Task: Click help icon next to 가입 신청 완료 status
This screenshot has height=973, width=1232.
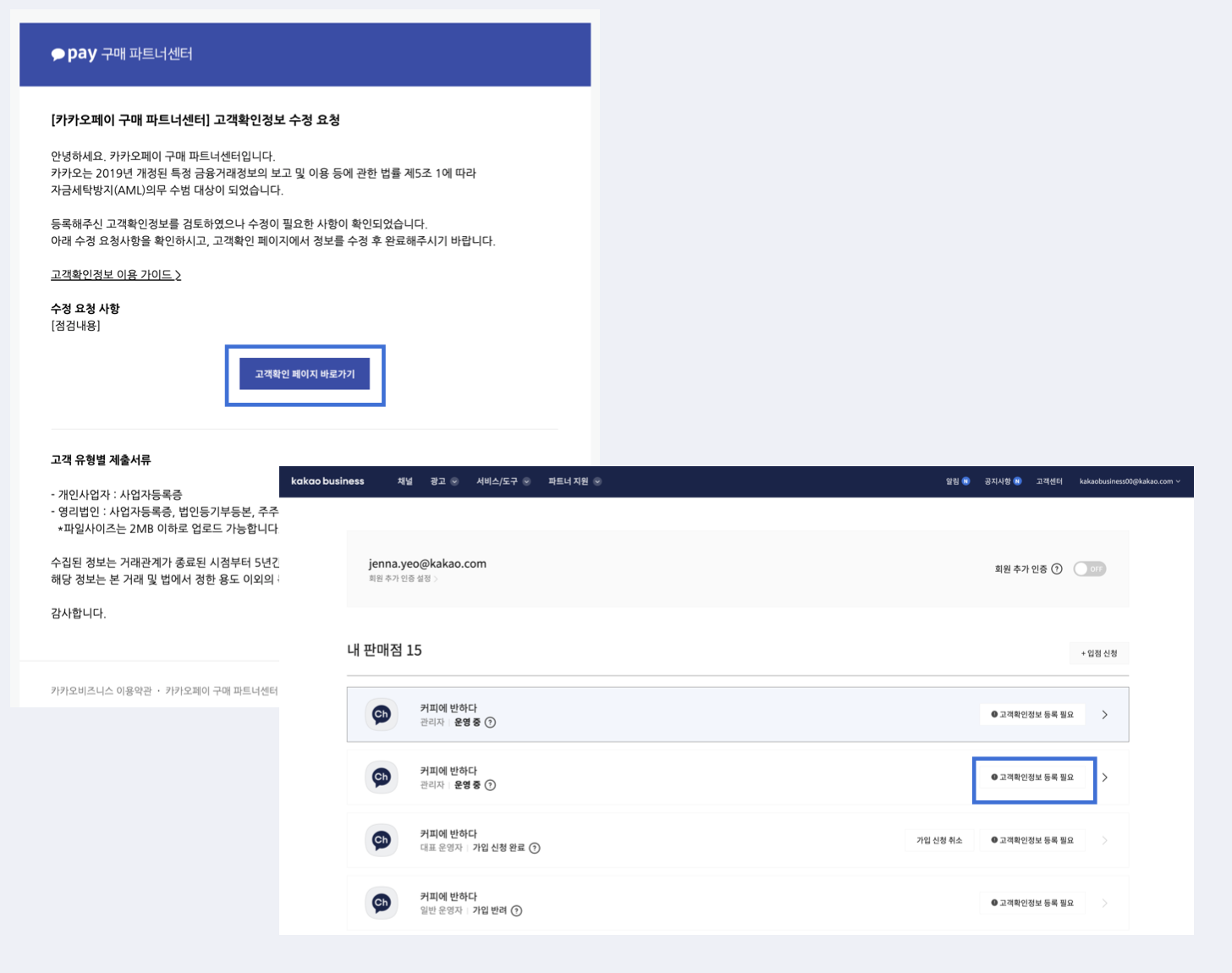Action: point(535,848)
